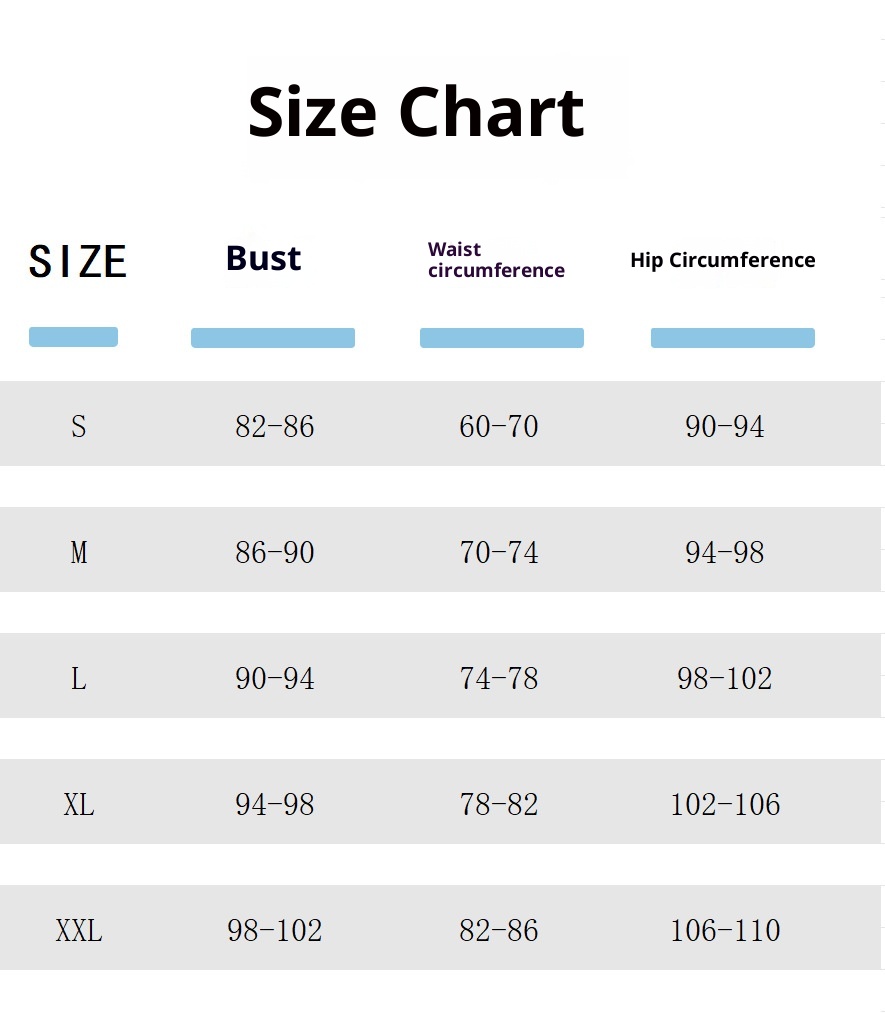Image resolution: width=885 pixels, height=1013 pixels.
Task: Choose the XL size row label
Action: click(x=79, y=805)
